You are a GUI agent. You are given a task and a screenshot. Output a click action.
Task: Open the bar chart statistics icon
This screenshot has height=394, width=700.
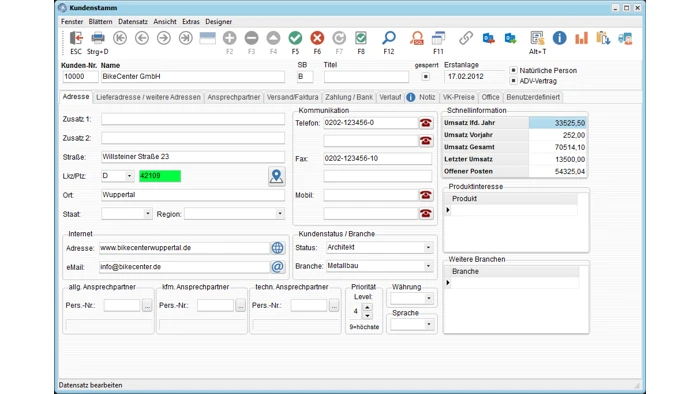pos(581,38)
